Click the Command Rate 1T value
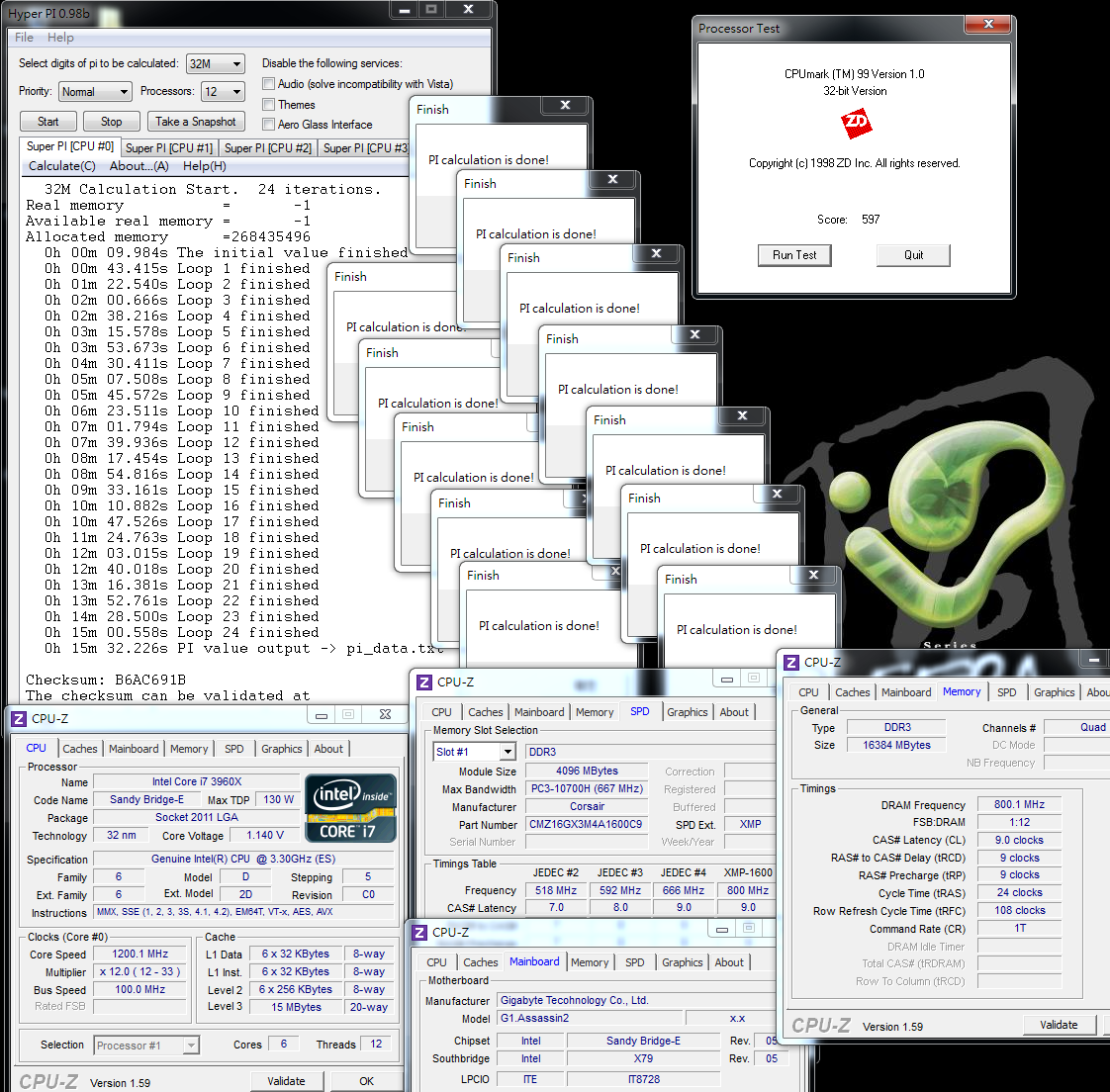 (1019, 929)
